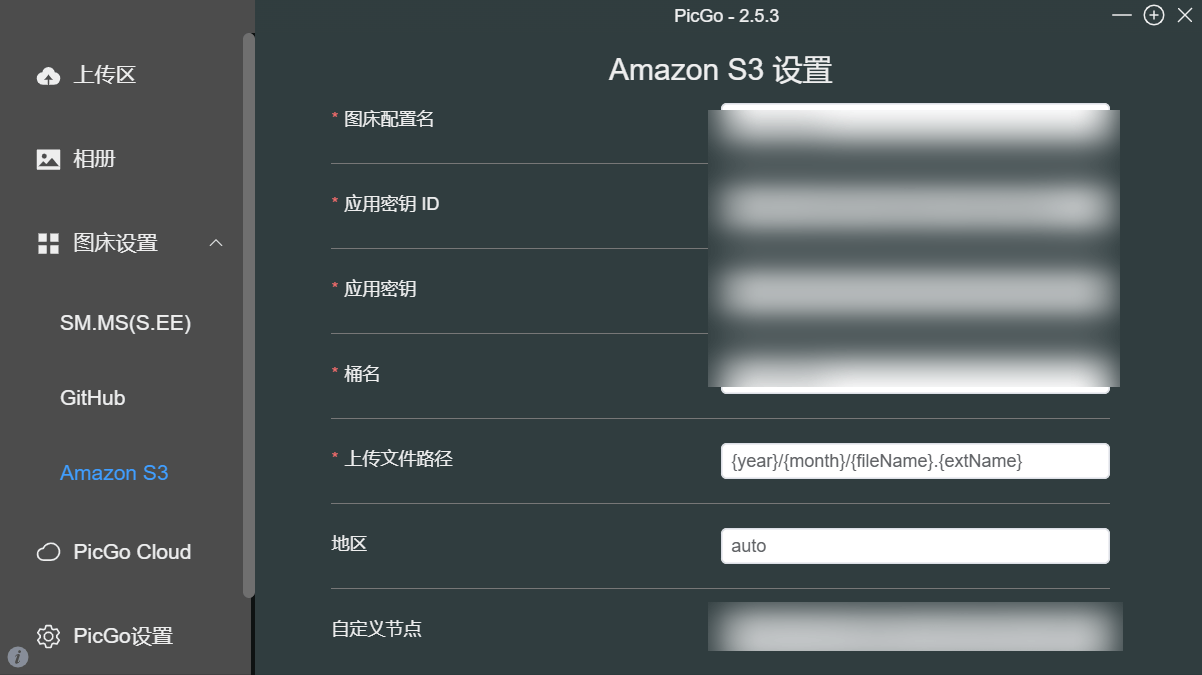
Task: Click the cloud upload icon beside 上传区
Action: point(48,76)
